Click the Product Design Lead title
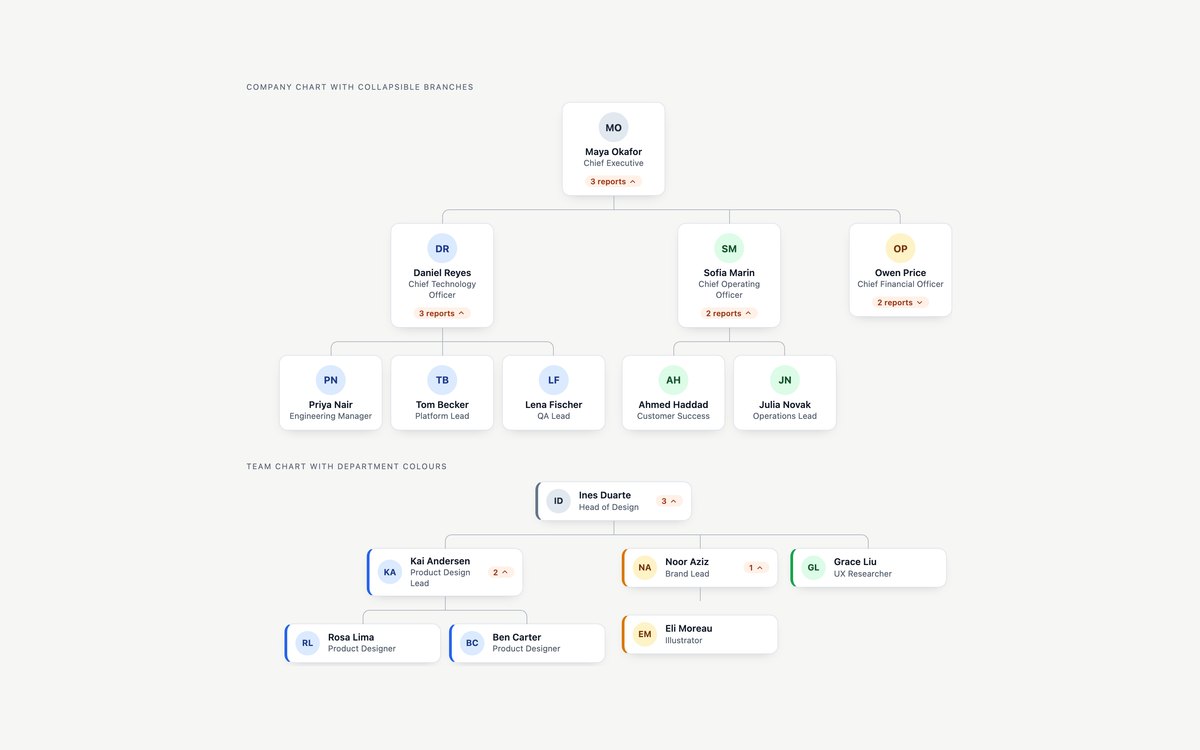1200x750 pixels. [x=440, y=578]
